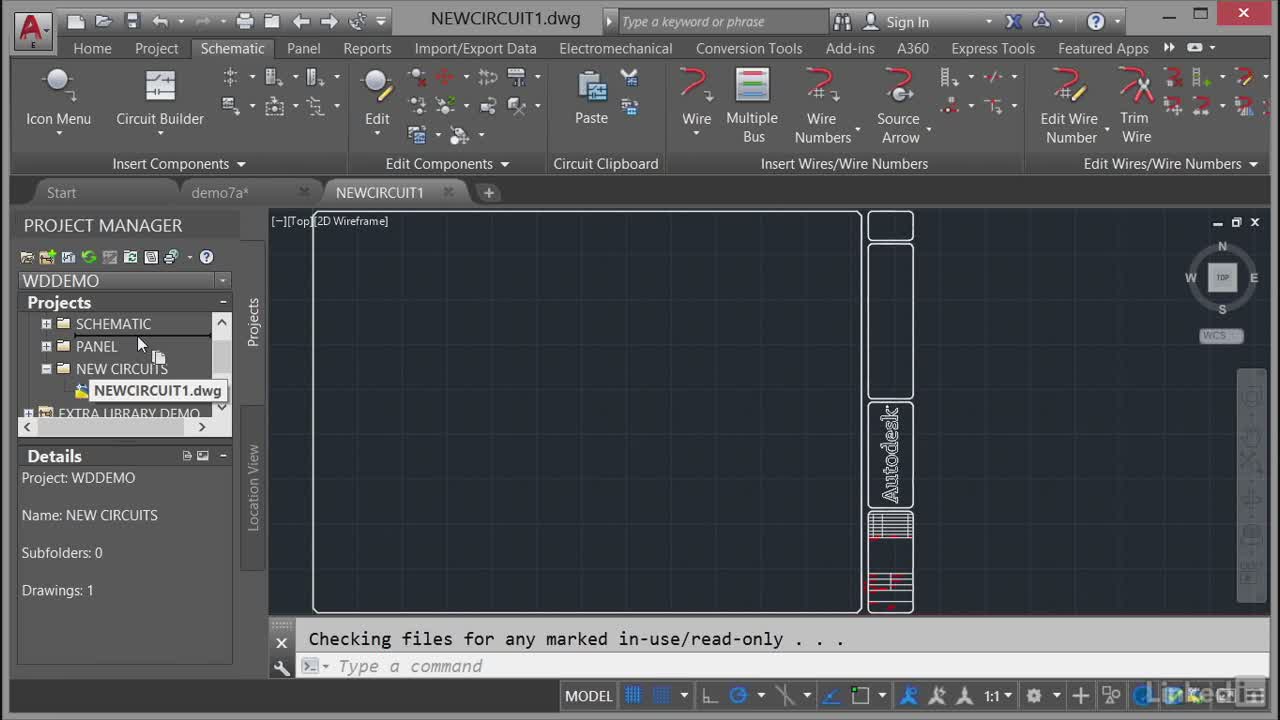Viewport: 1280px width, 720px height.
Task: Open the AutoCAD application menu A button
Action: (32, 30)
